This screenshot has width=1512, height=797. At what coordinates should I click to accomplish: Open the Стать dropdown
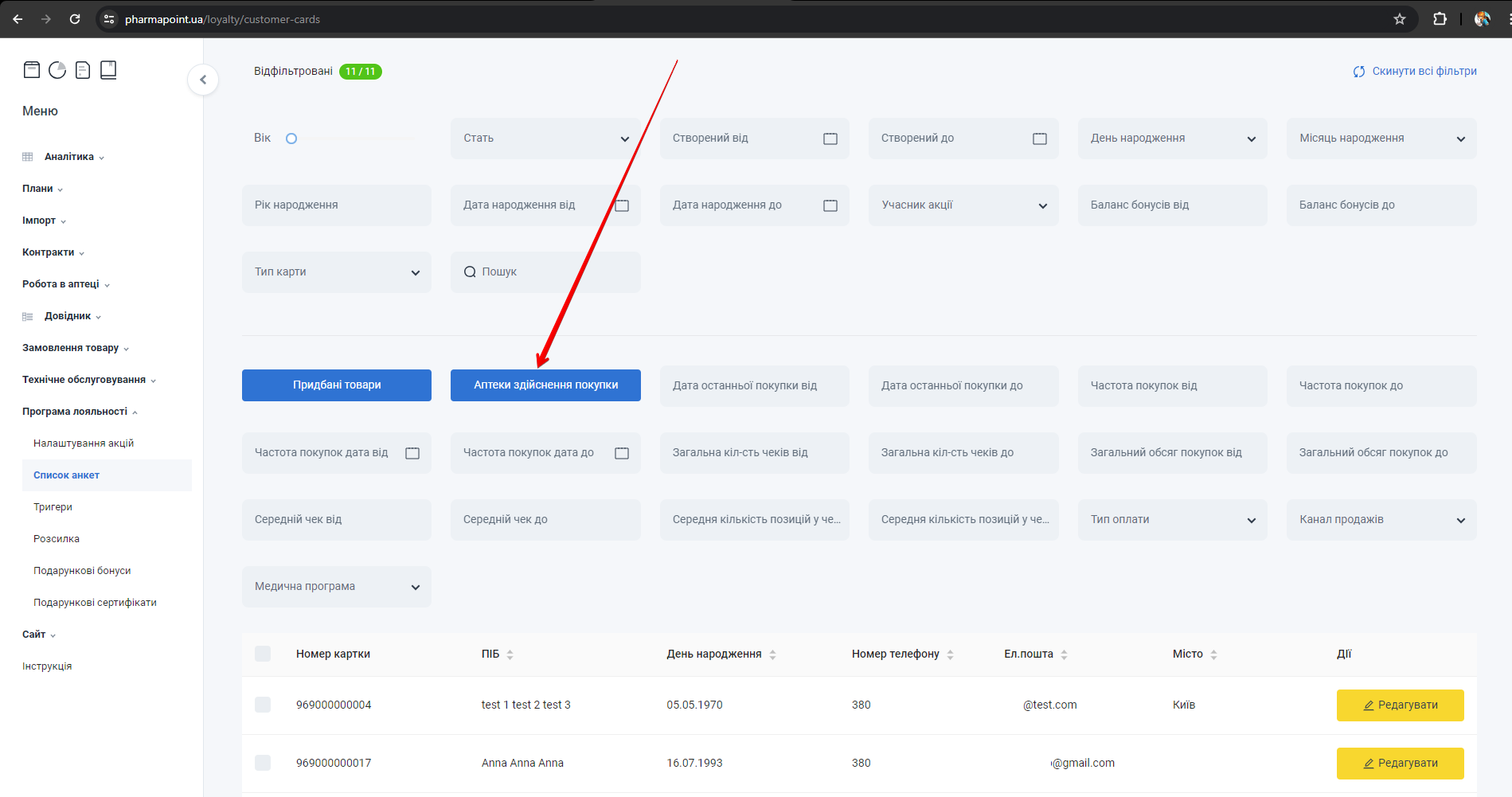pos(545,139)
